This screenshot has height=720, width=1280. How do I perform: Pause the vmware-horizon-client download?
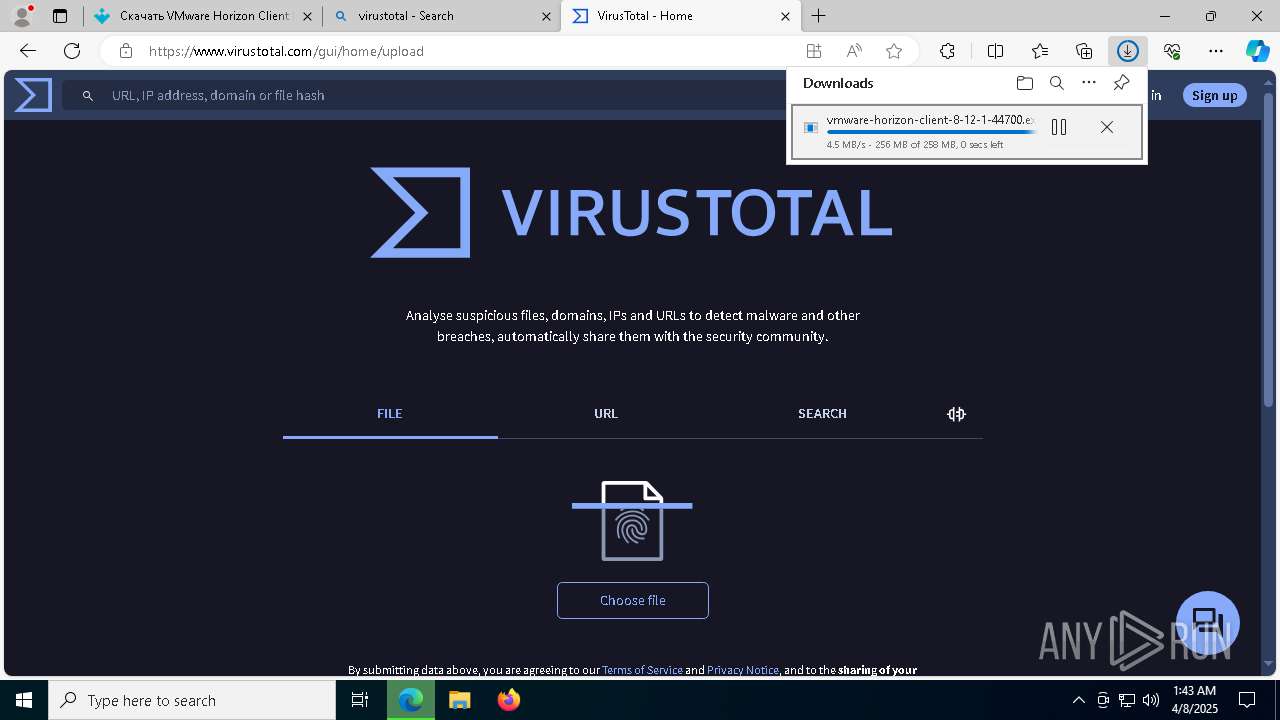click(1059, 127)
